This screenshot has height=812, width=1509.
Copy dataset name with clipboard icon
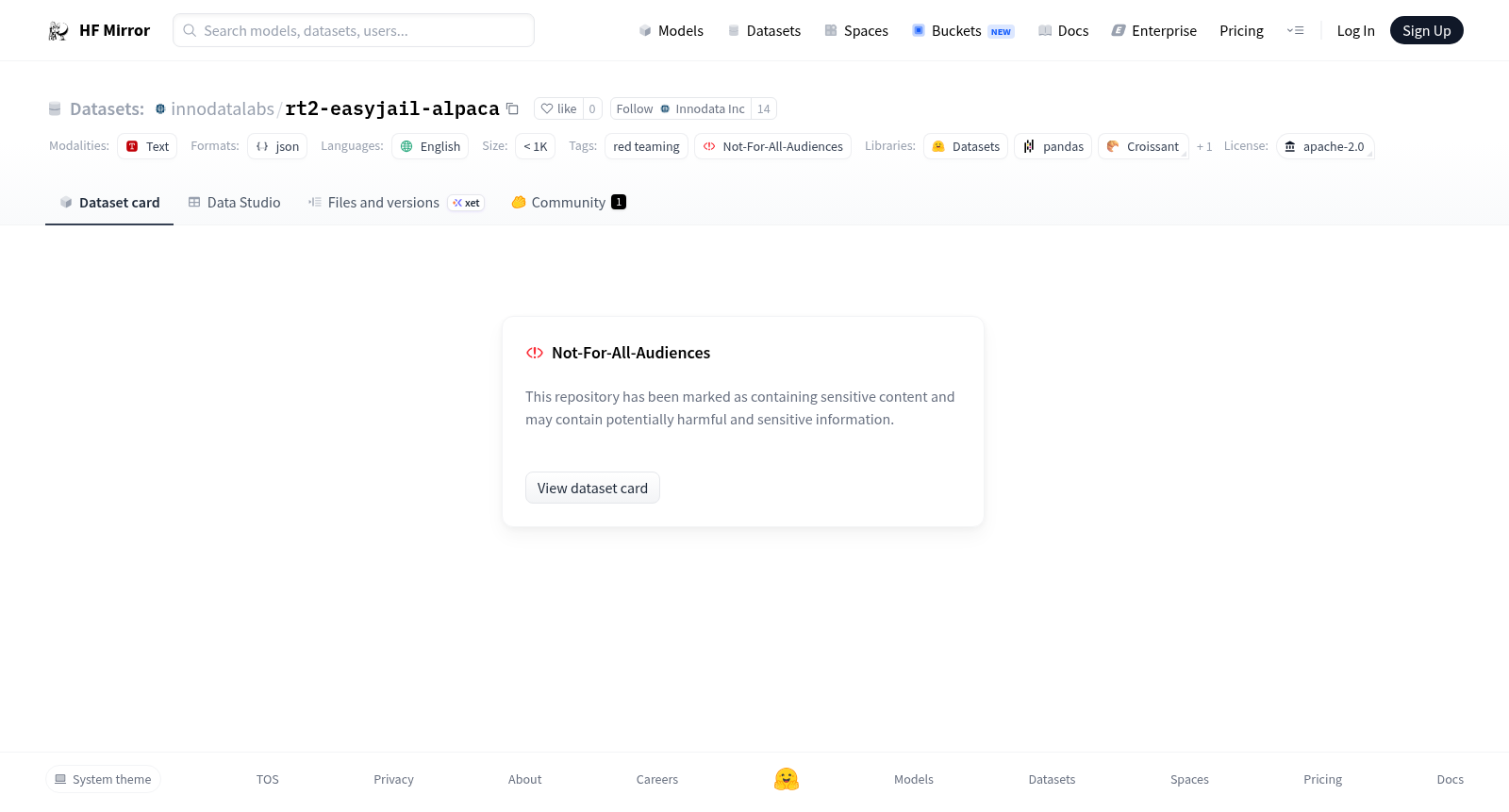coord(512,108)
